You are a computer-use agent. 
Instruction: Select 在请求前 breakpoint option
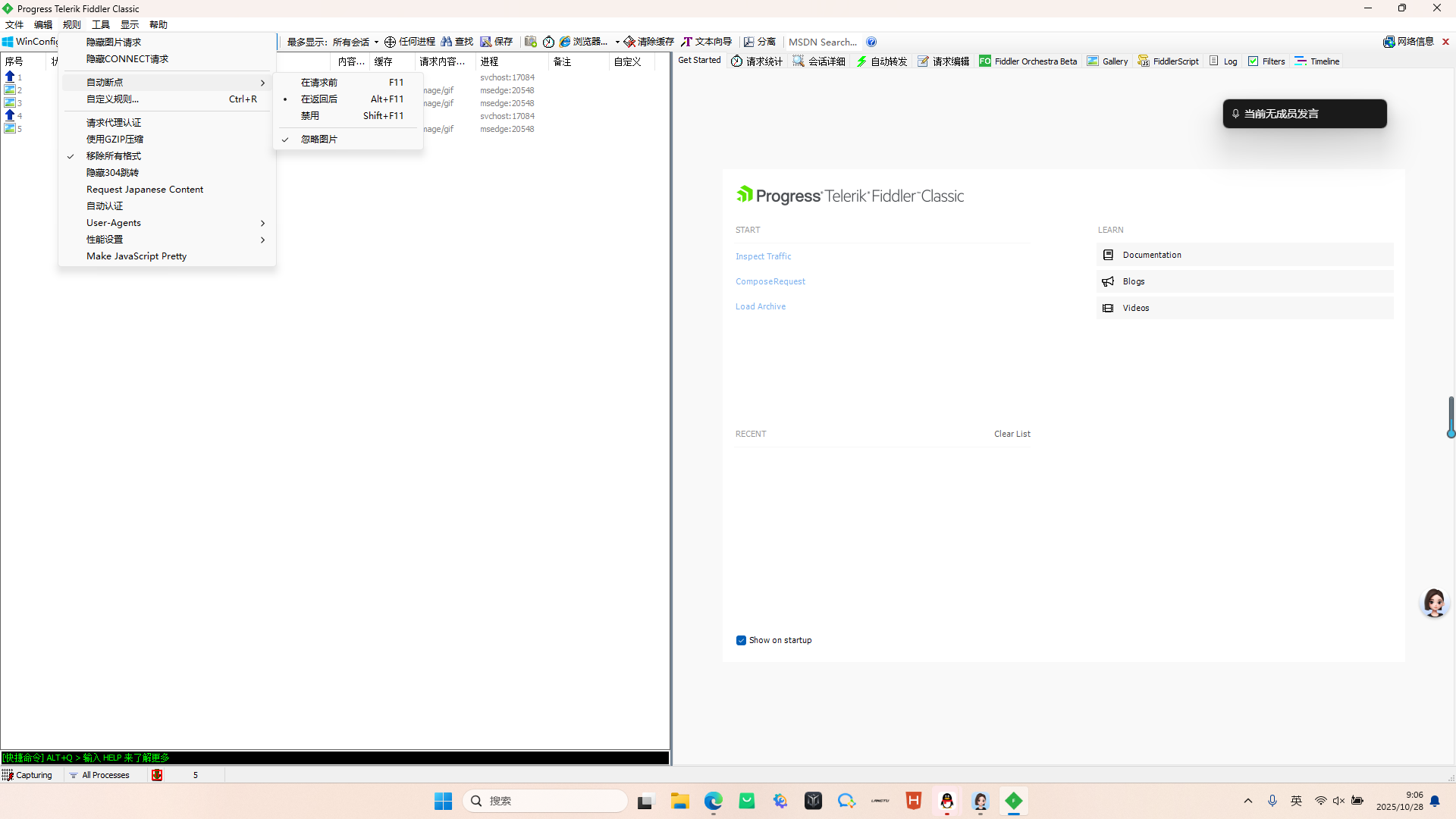click(318, 83)
